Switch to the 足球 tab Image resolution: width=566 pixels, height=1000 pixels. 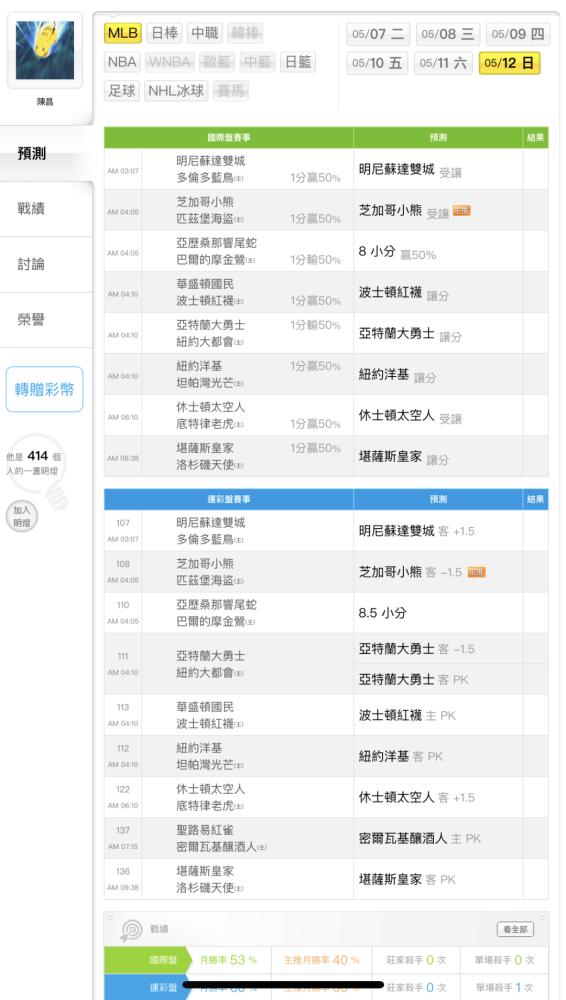(x=122, y=91)
